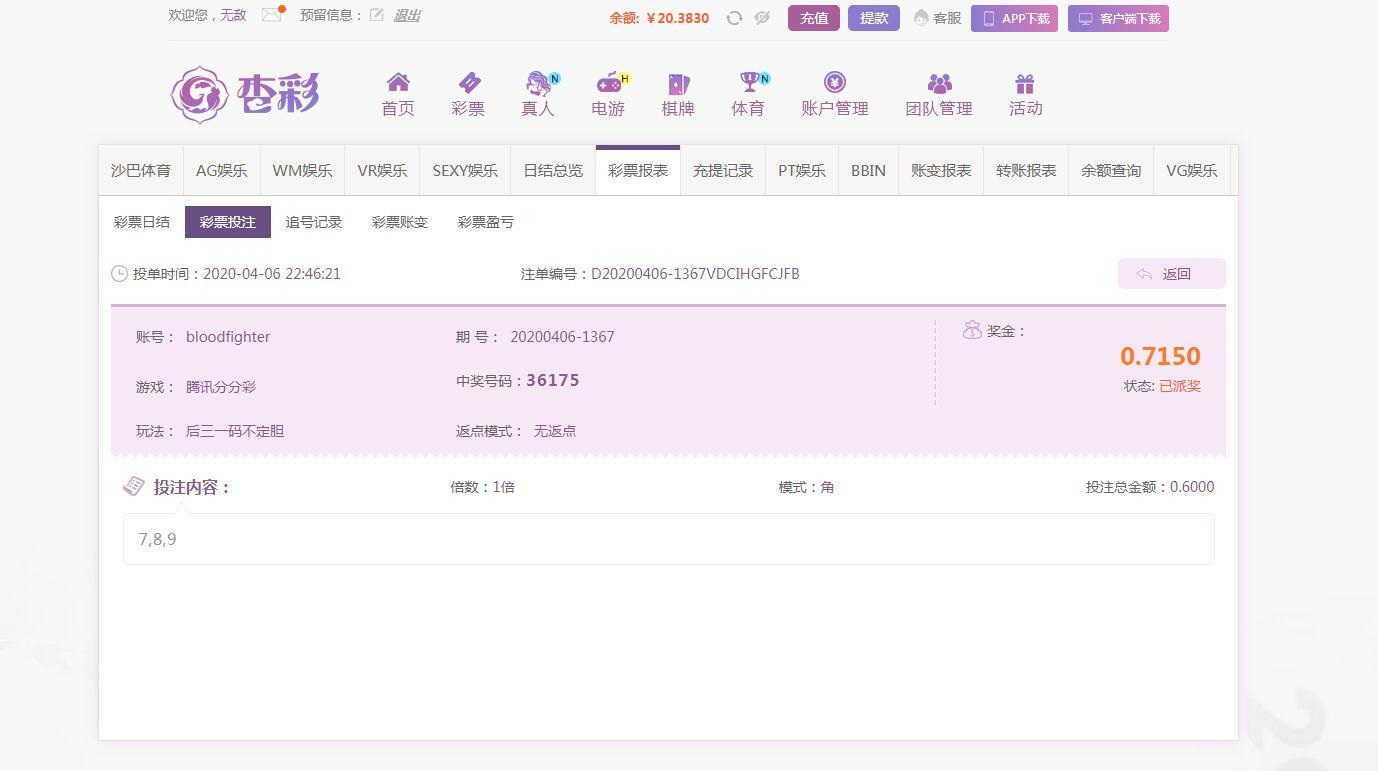Click the 已派奖 status text

[1180, 386]
